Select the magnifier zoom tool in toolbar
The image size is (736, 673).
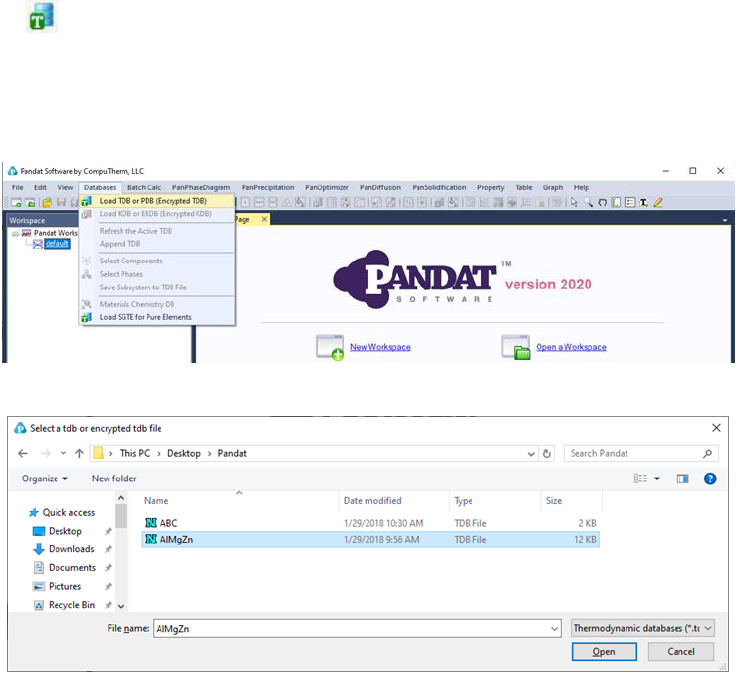click(x=588, y=202)
